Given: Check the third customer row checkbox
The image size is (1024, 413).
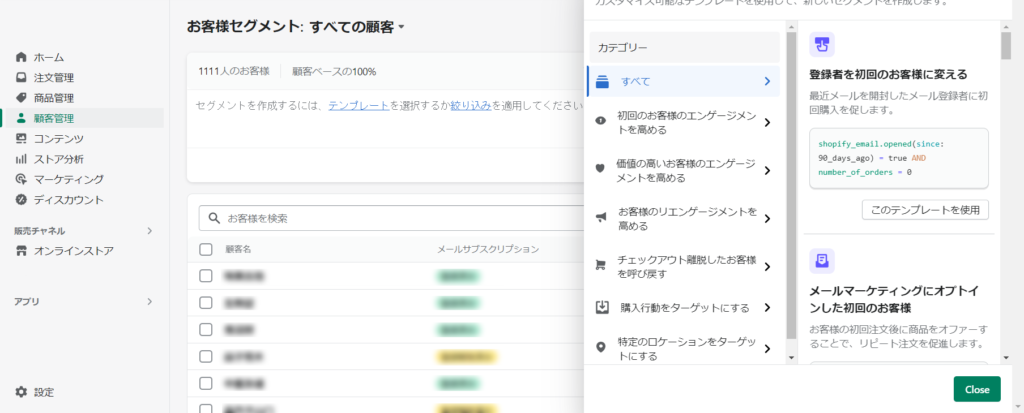Looking at the screenshot, I should [x=206, y=329].
